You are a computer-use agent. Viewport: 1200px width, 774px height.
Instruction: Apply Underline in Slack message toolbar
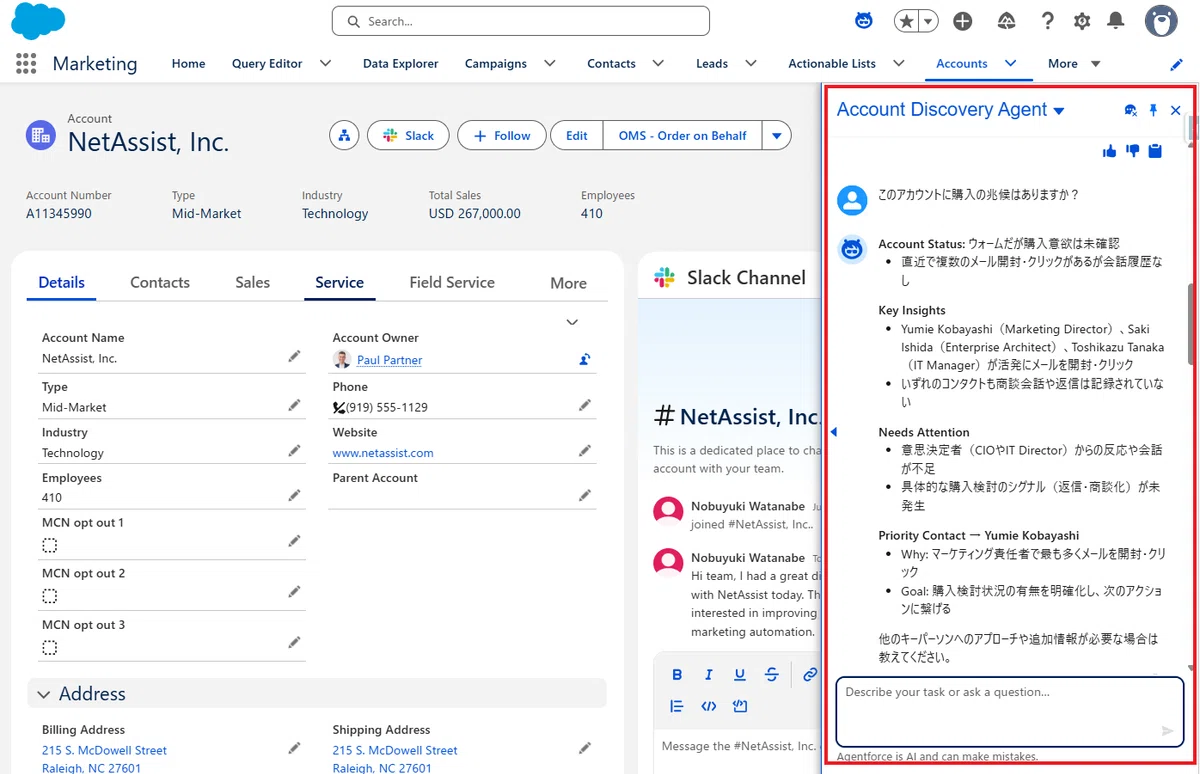coord(740,675)
